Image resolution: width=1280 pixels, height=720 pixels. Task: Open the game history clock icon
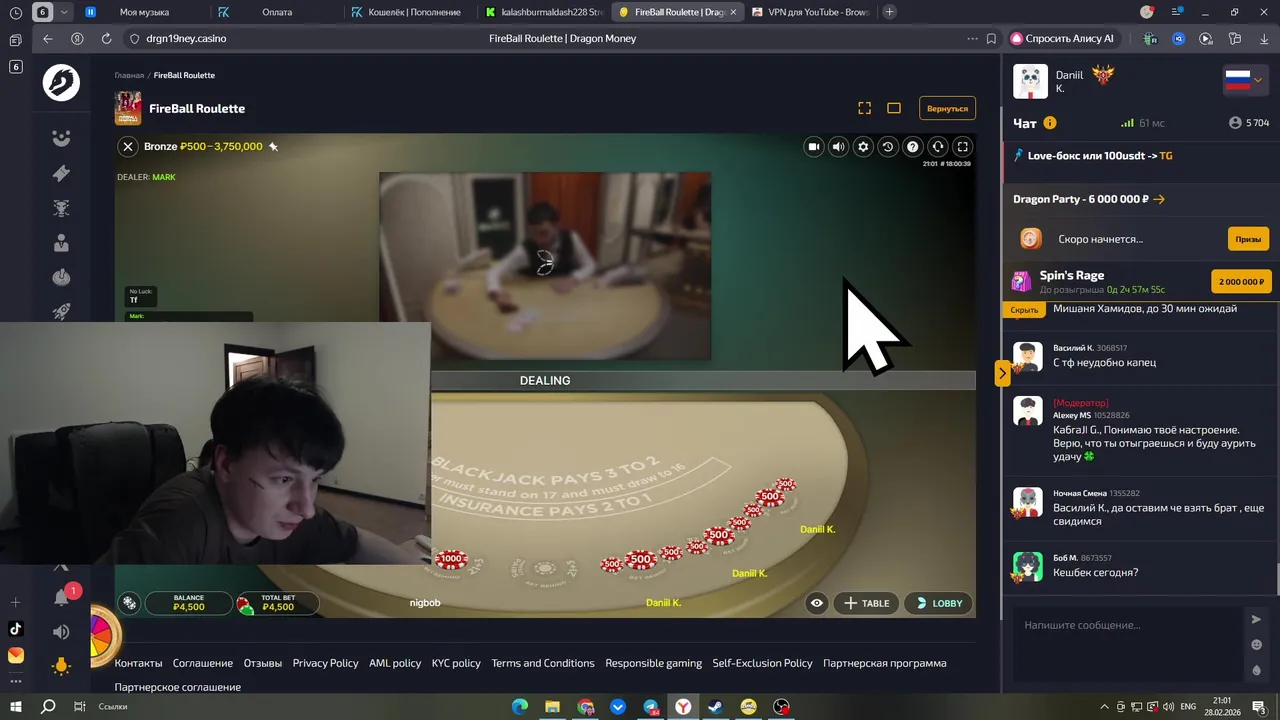point(887,147)
